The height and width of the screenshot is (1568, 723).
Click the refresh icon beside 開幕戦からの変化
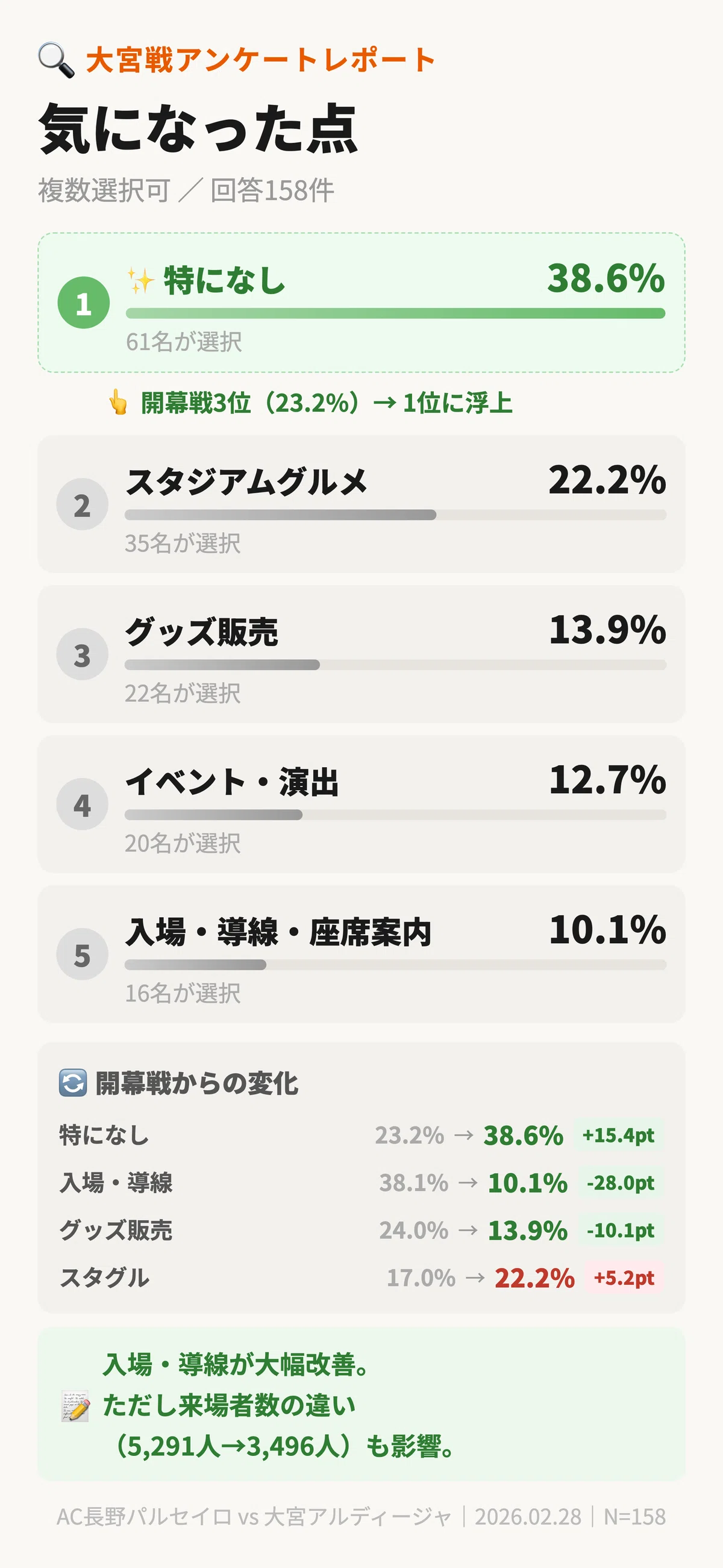pos(72,1083)
